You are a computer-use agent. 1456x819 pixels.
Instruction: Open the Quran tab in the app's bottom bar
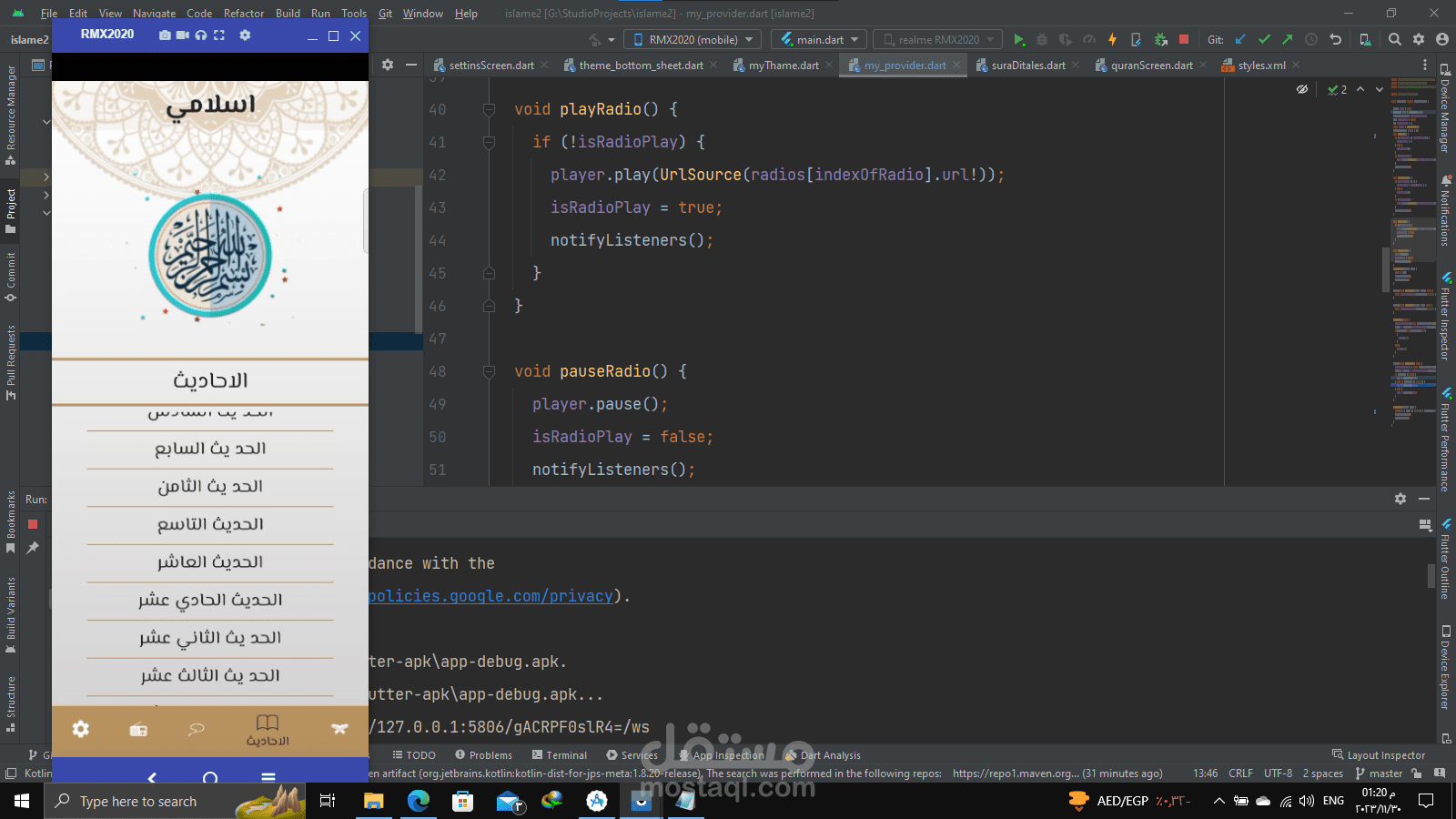(x=339, y=729)
